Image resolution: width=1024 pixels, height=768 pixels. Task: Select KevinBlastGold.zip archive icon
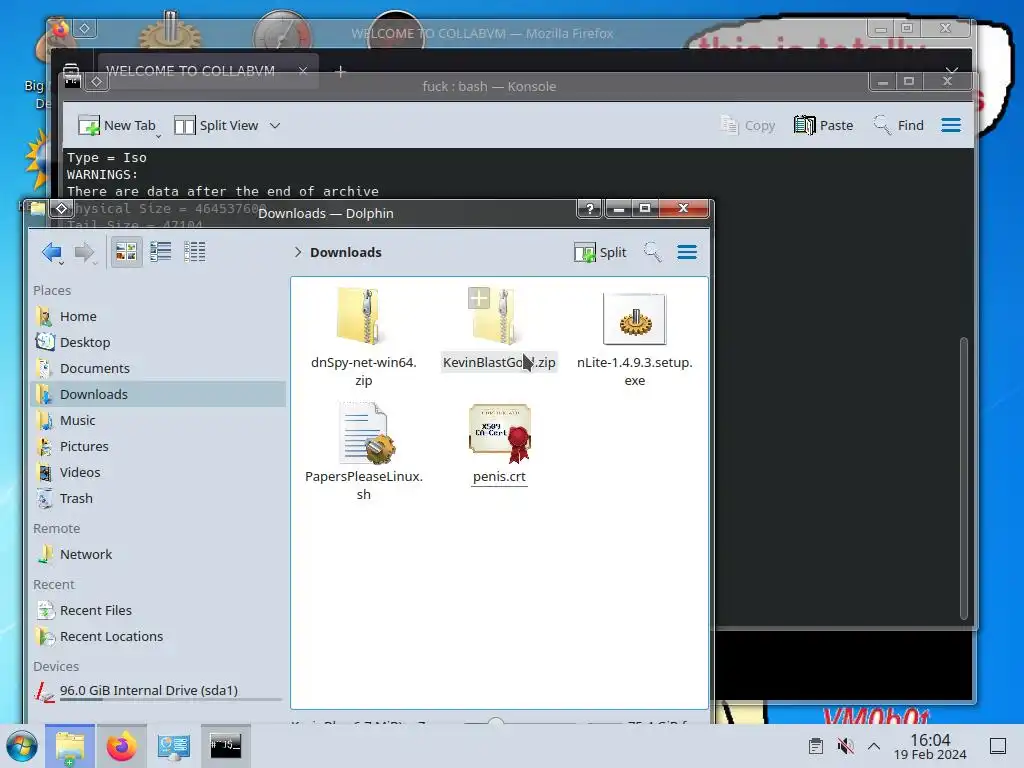tap(500, 316)
